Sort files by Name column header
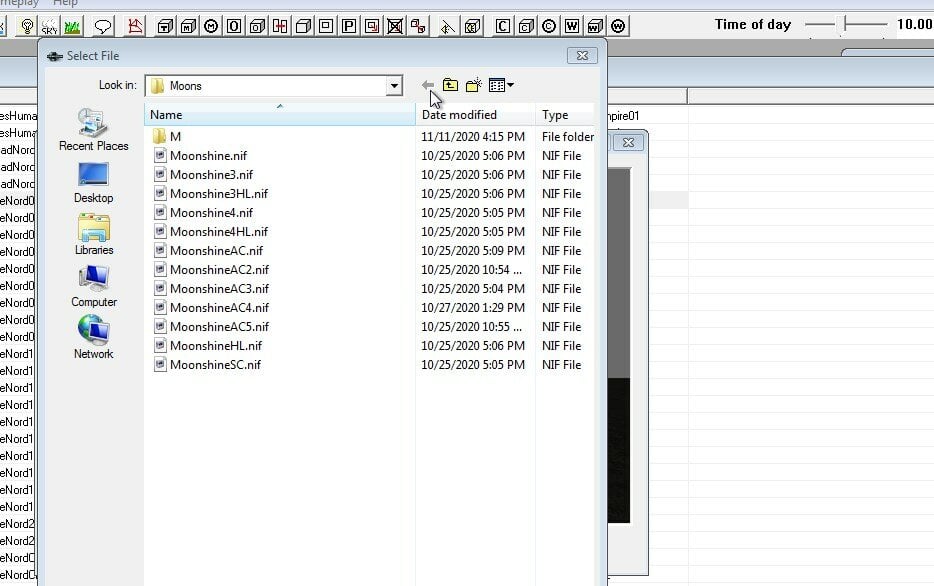The height and width of the screenshot is (586, 934). tap(279, 114)
